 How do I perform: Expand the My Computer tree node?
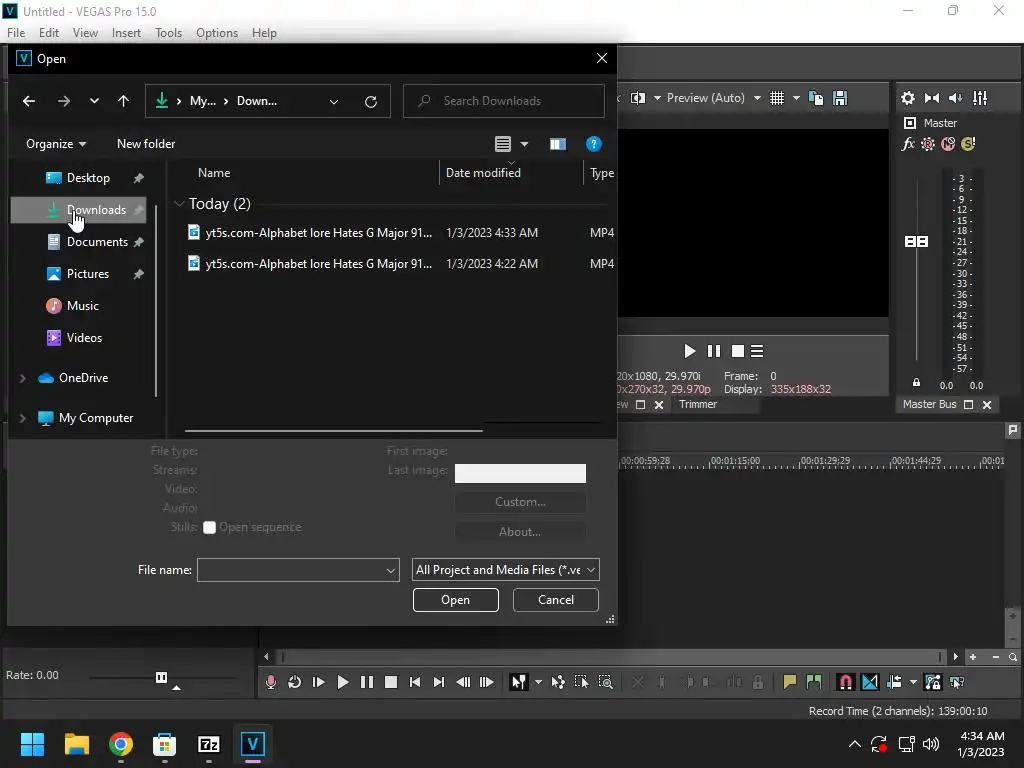[22, 418]
